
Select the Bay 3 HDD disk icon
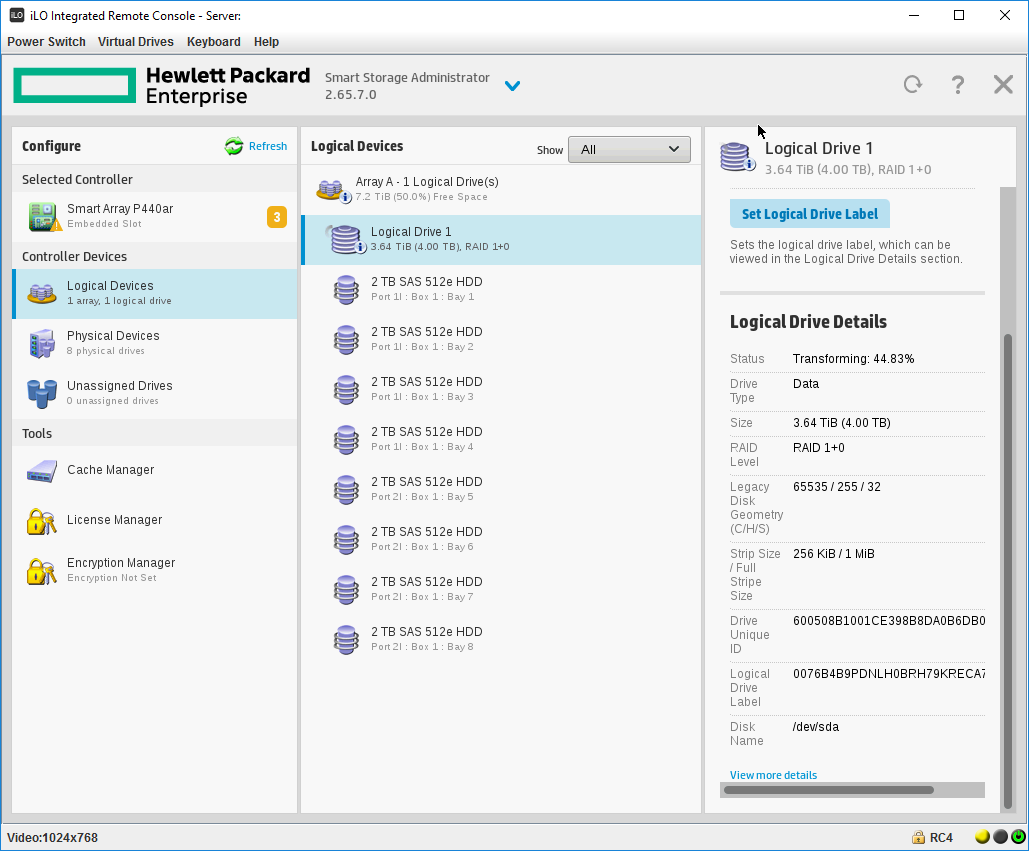pyautogui.click(x=346, y=389)
